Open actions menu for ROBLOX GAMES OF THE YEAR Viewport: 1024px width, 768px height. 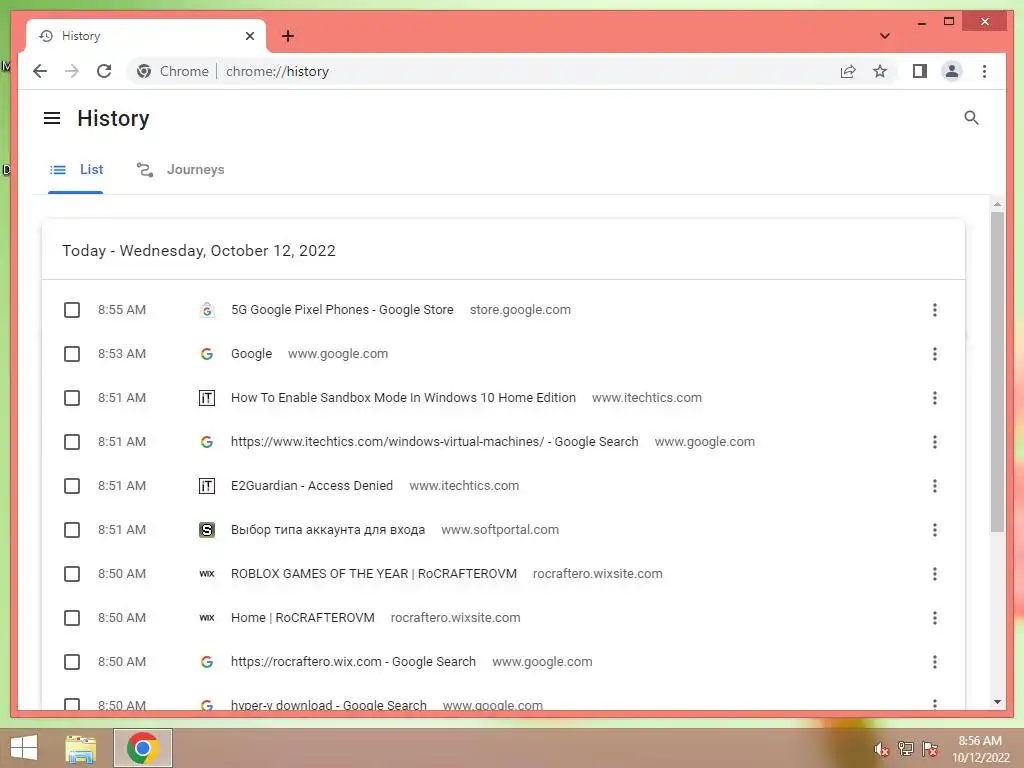click(x=935, y=574)
